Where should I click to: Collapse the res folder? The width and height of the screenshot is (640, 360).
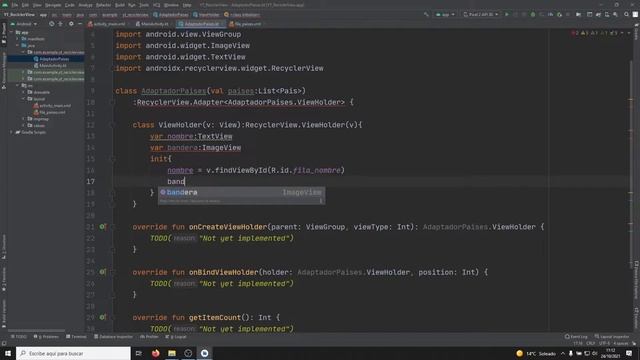tap(18, 85)
